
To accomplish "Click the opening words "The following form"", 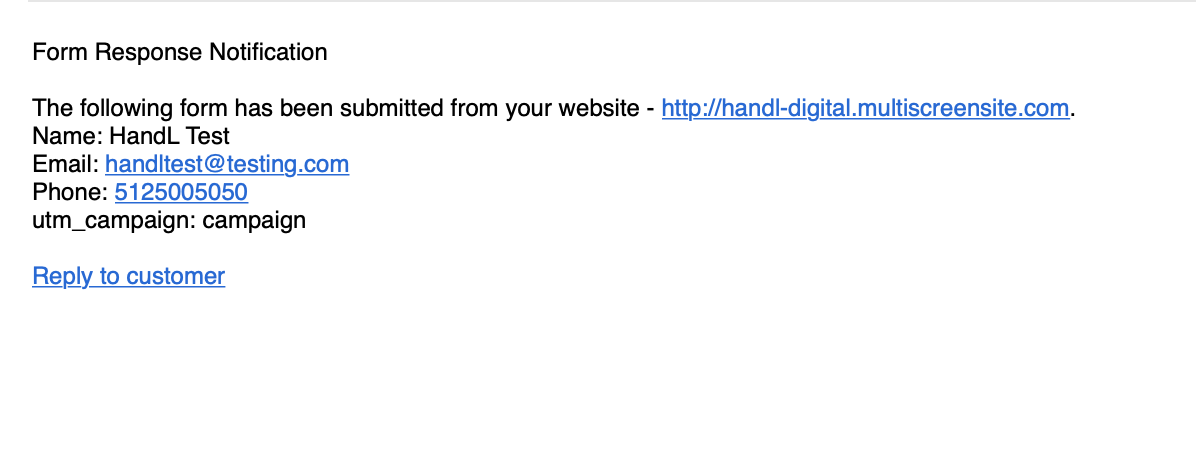I will pyautogui.click(x=108, y=108).
